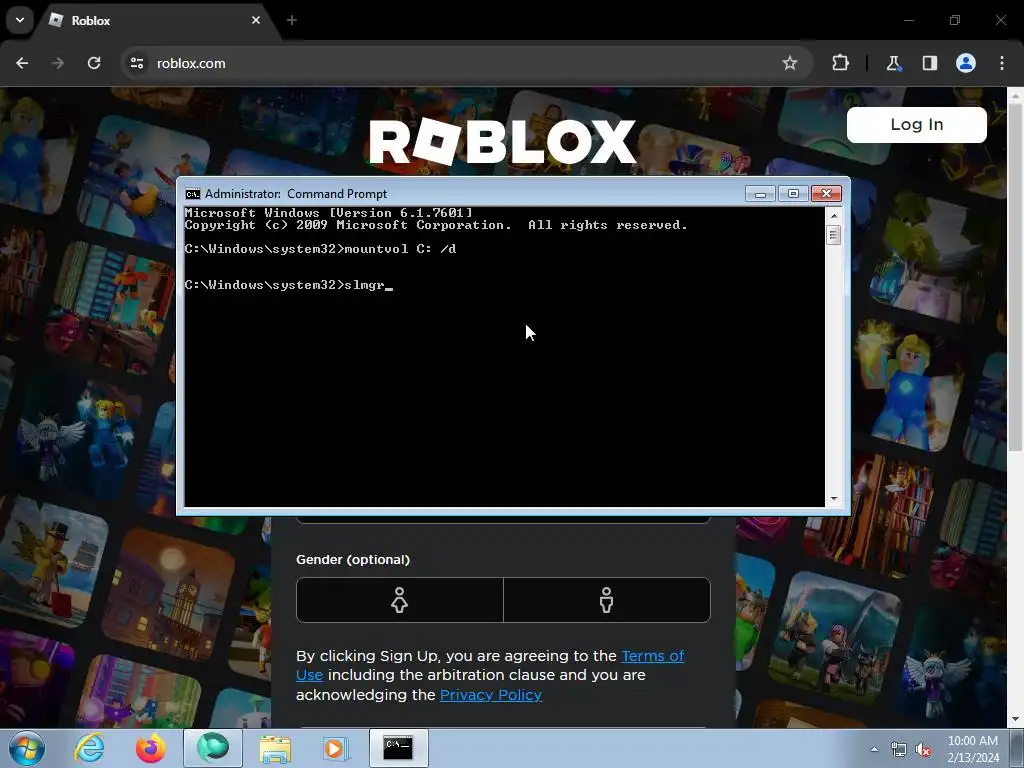
Task: Click the page scrollbar down arrow
Action: [x=1015, y=720]
